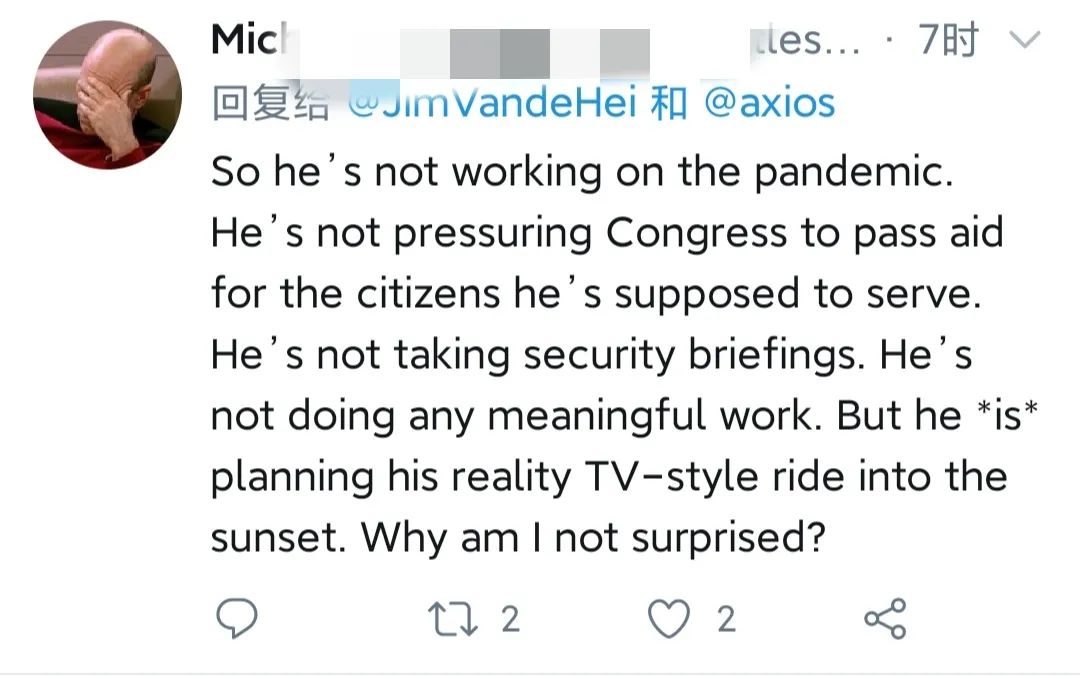The image size is (1080, 679).
Task: Open the share icon for this tweet
Action: [885, 618]
